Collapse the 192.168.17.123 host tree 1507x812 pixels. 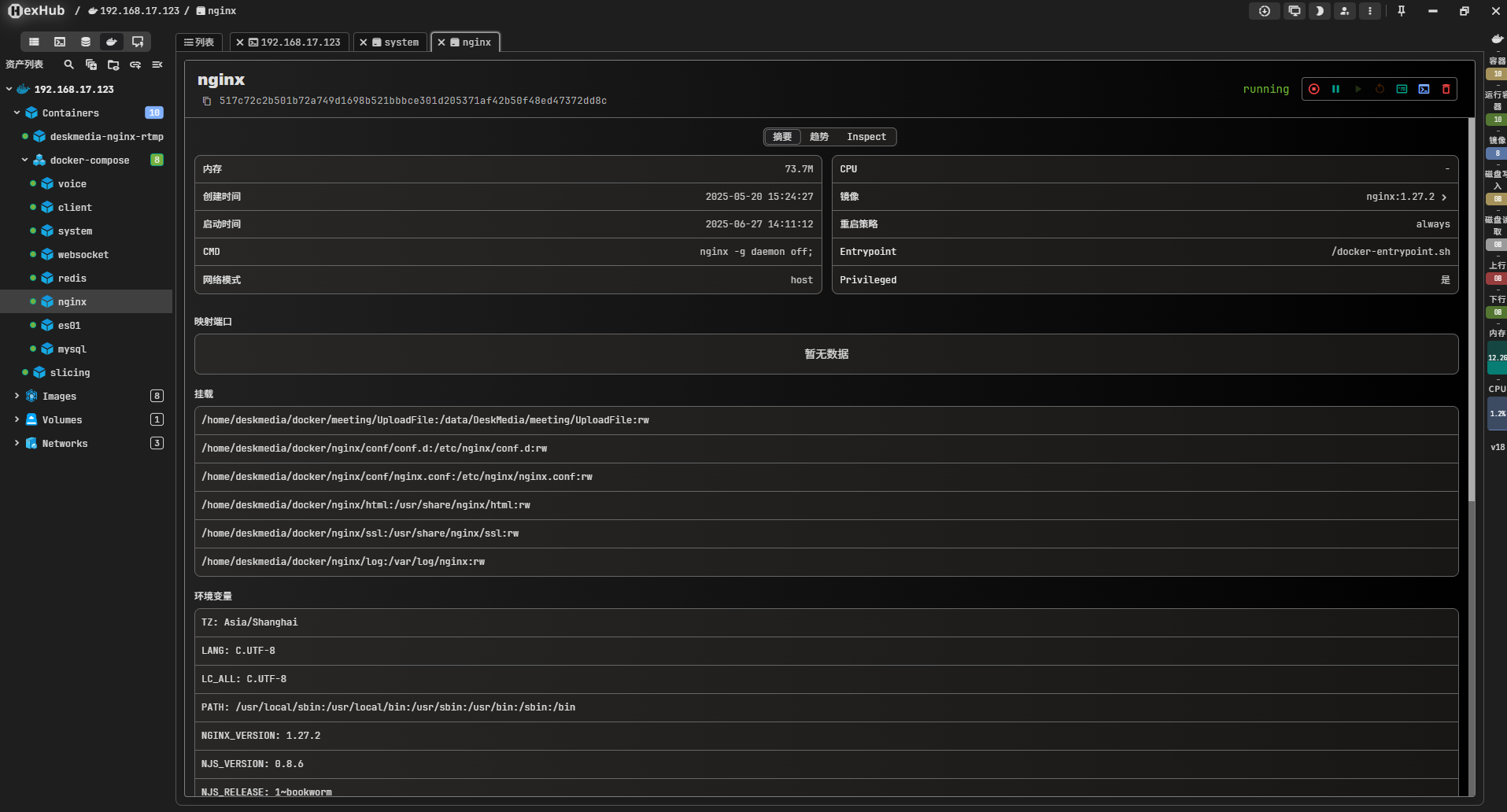pos(9,89)
